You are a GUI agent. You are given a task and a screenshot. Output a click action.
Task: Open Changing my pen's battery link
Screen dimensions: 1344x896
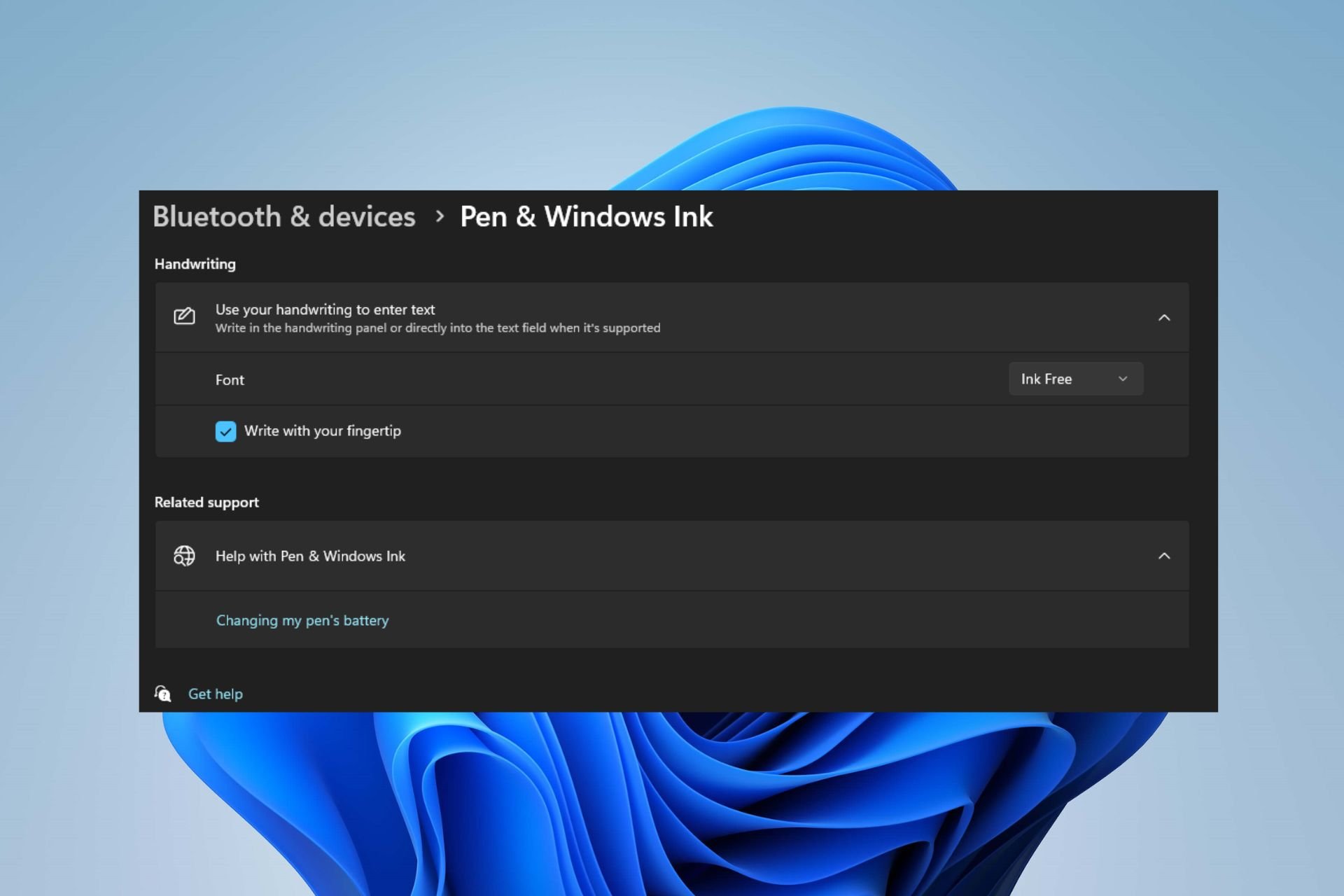[302, 620]
